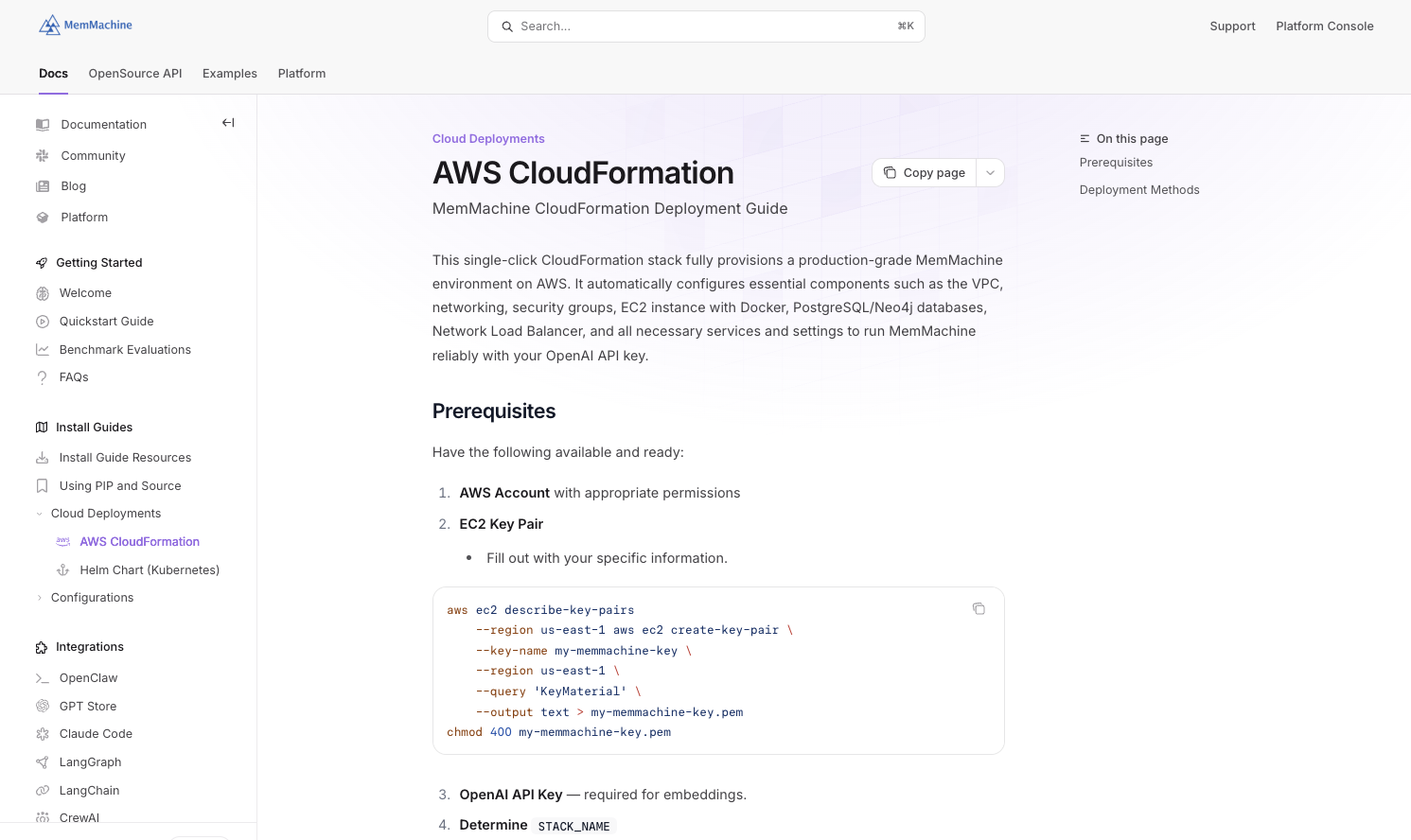Screen dimensions: 1411x840
Task: Click the Using PIP and Source bookmark icon
Action: pos(43,486)
